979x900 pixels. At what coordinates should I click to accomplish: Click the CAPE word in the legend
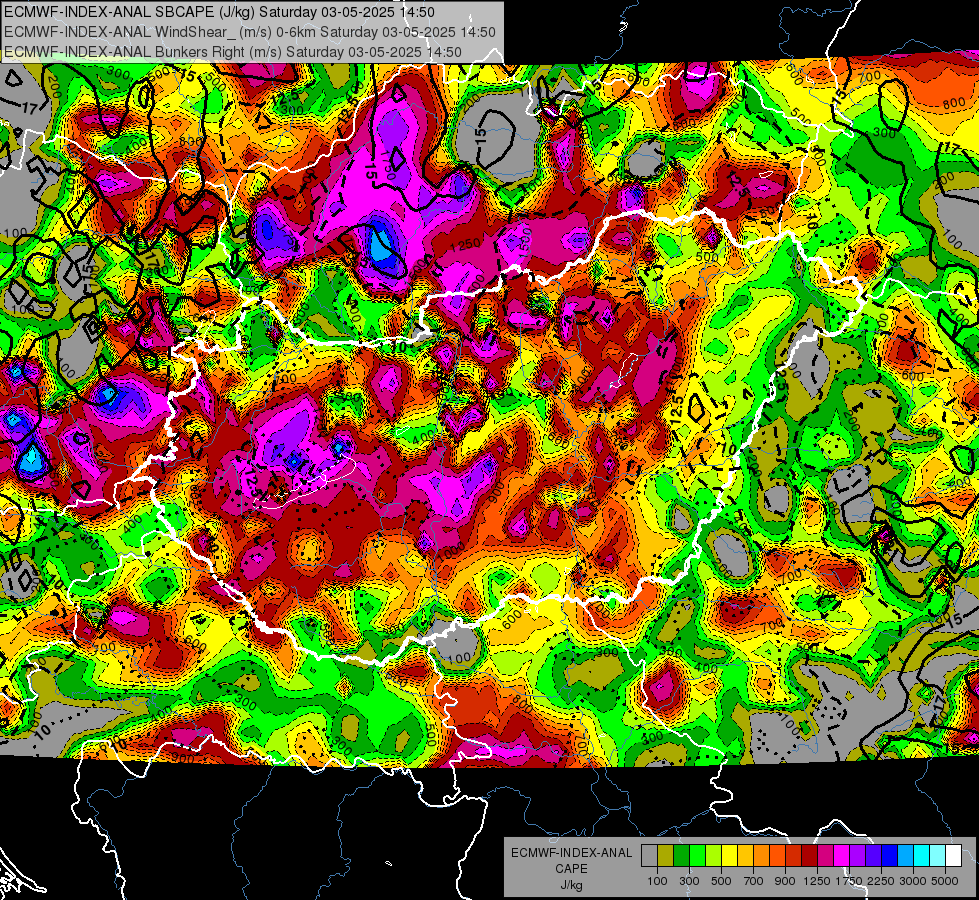pyautogui.click(x=572, y=868)
